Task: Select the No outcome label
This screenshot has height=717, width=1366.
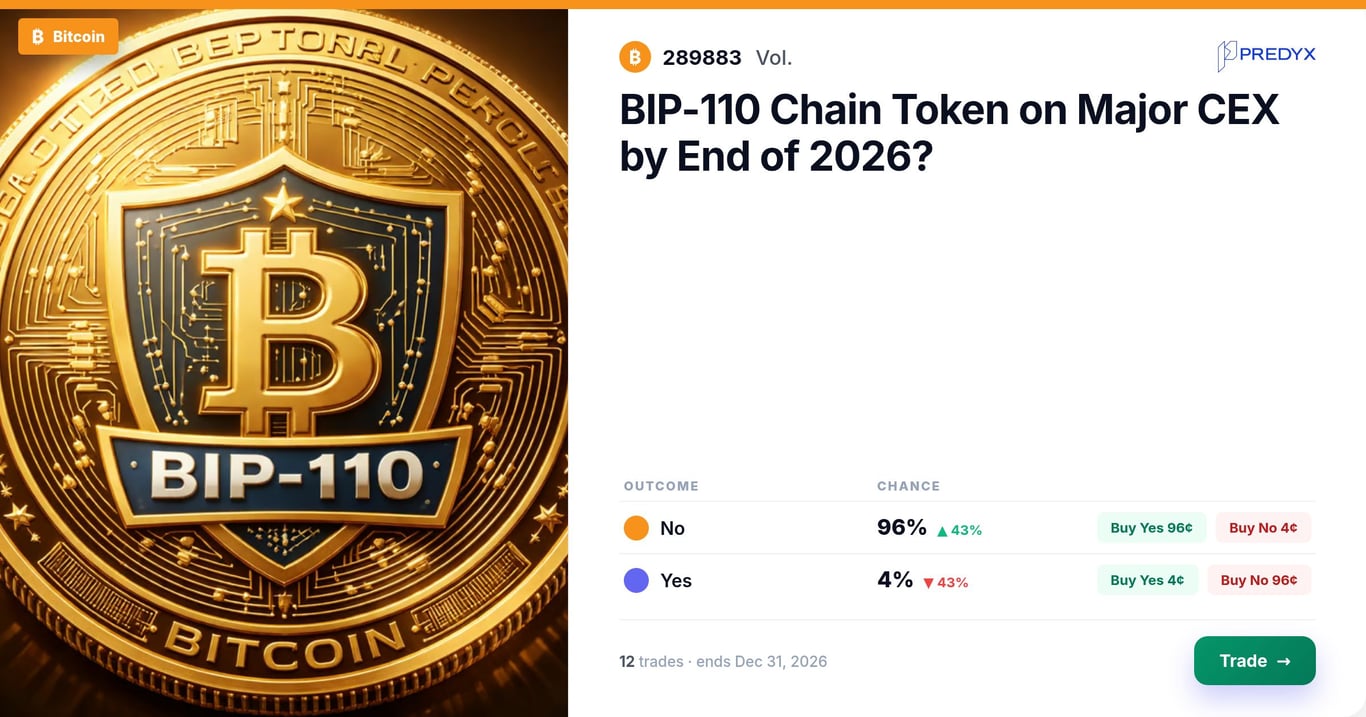Action: tap(672, 528)
